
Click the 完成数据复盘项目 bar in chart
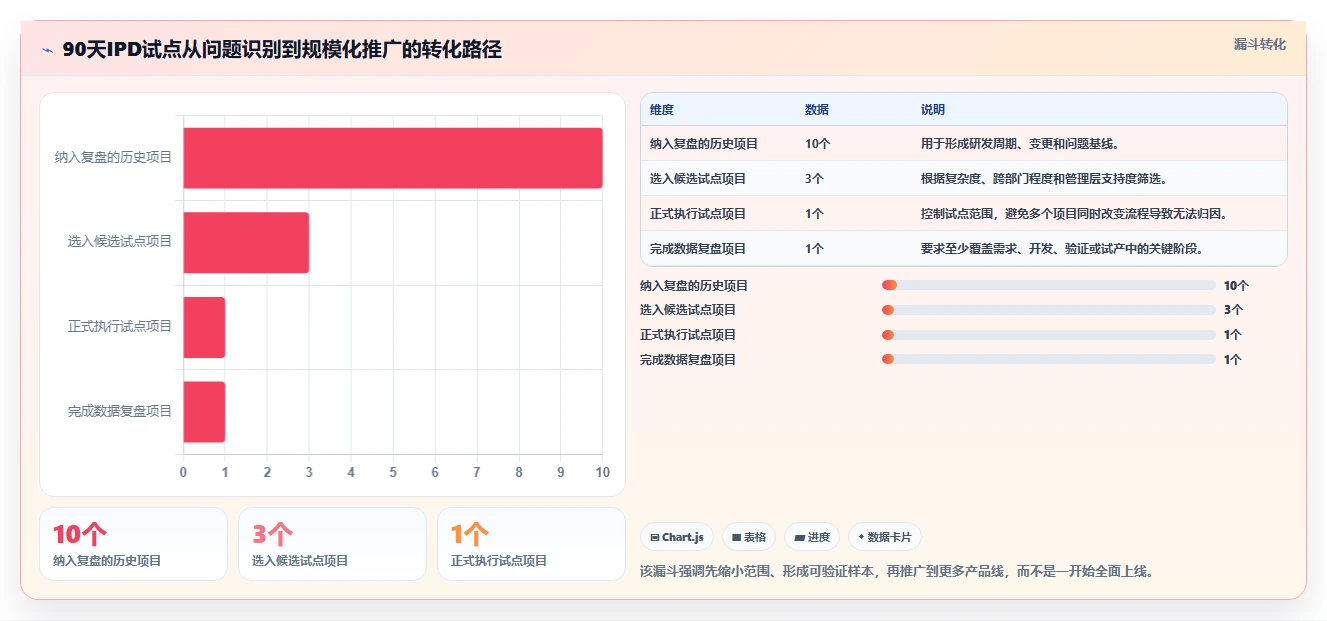204,411
